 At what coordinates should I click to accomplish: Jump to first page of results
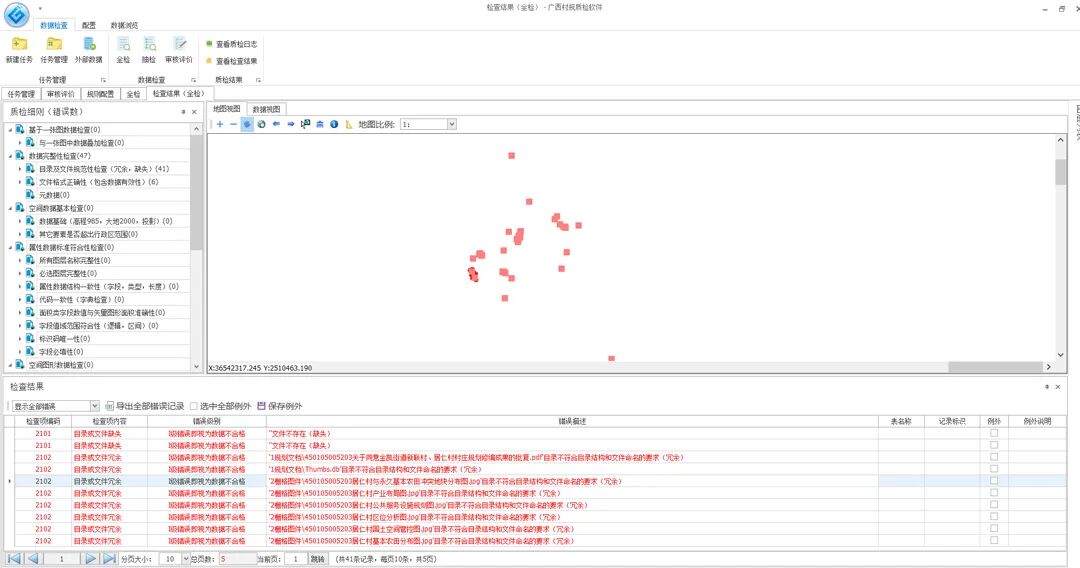[14, 559]
